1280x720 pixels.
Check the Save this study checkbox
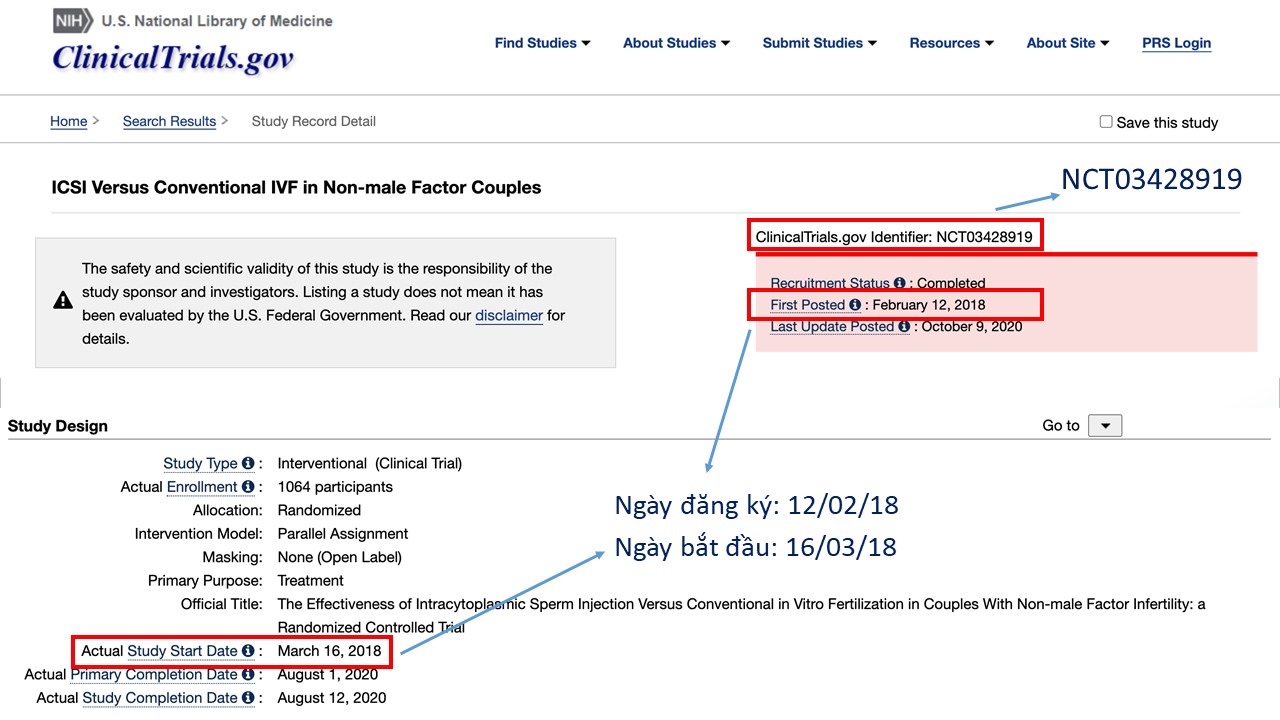click(1106, 122)
